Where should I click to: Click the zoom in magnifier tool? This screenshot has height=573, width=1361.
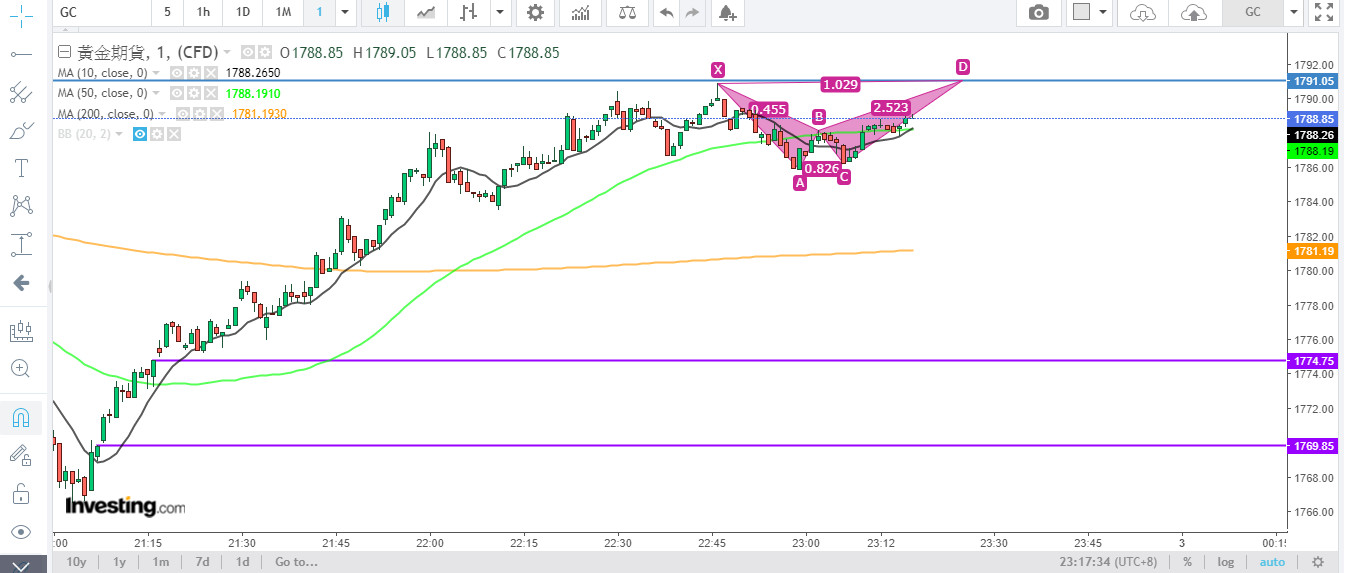pyautogui.click(x=20, y=368)
